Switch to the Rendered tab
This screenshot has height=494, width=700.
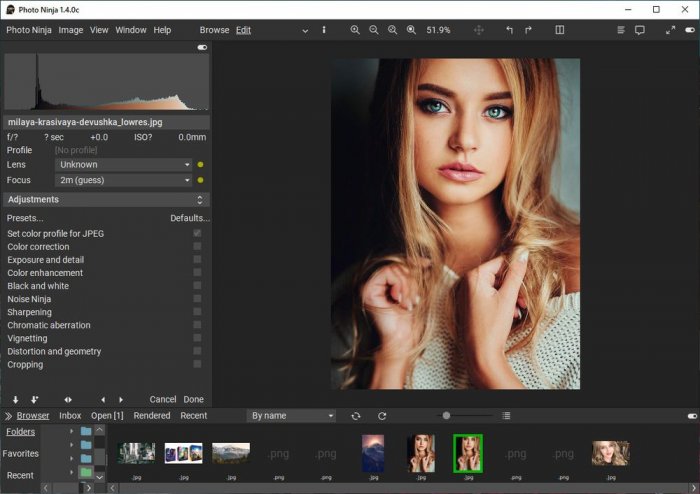pos(151,415)
